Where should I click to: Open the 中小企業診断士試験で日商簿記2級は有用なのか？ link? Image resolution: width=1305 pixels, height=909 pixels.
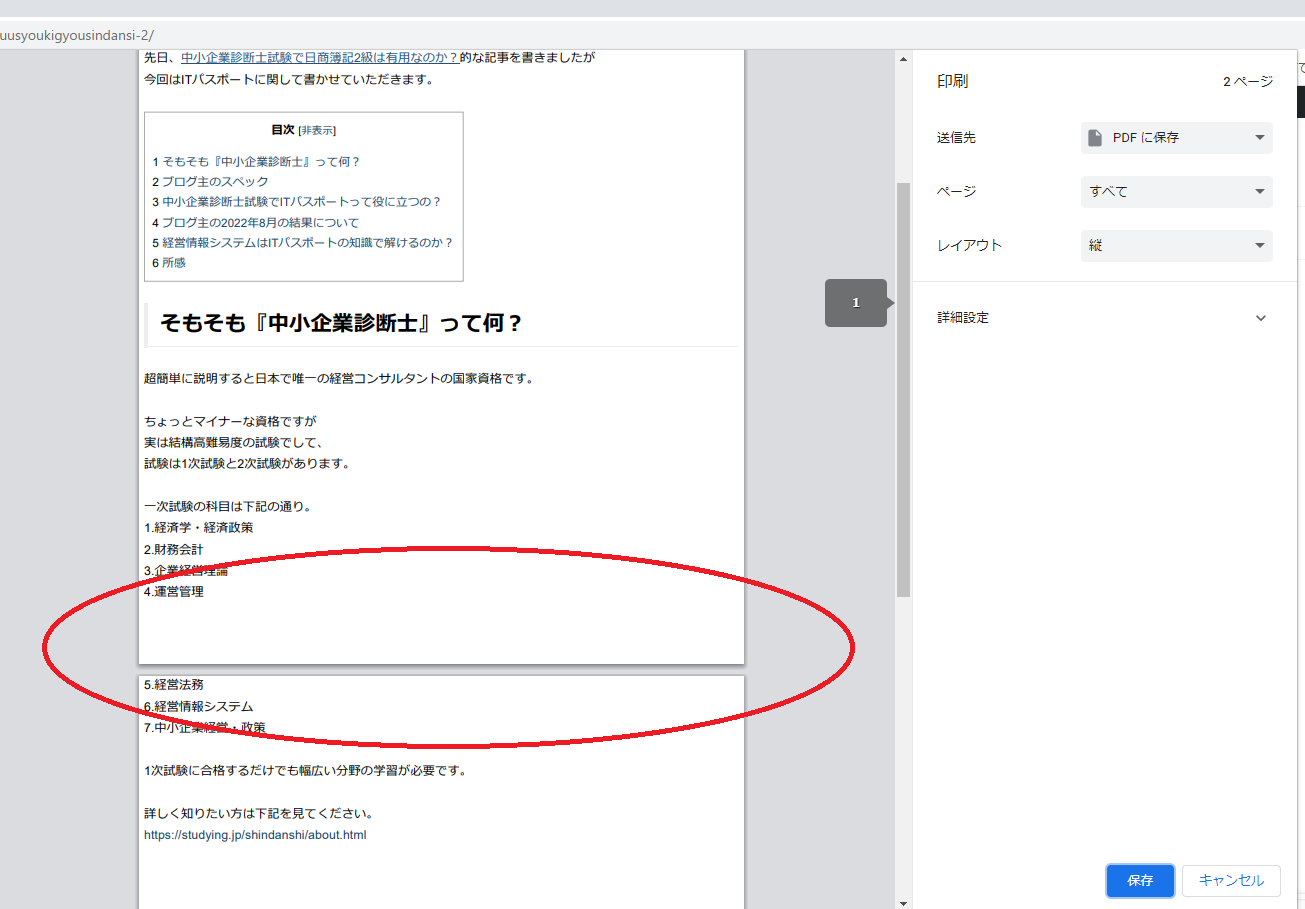(x=320, y=58)
